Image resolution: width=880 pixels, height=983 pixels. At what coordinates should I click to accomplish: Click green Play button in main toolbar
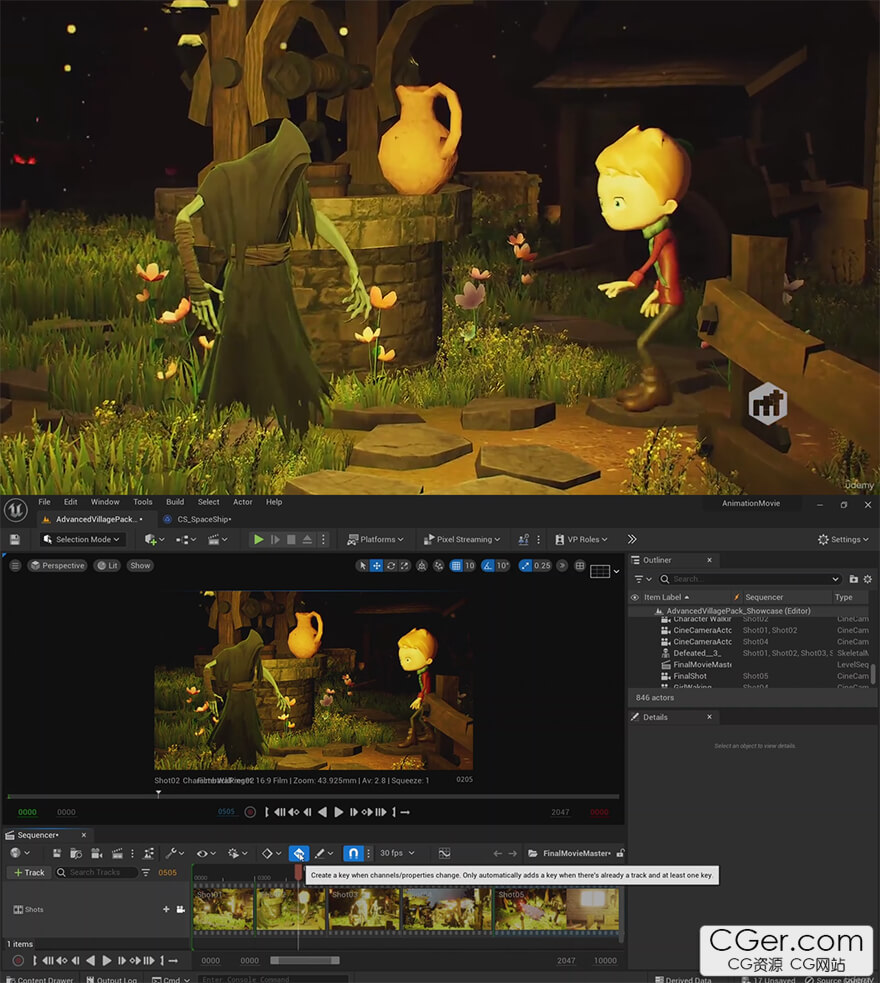pos(258,539)
